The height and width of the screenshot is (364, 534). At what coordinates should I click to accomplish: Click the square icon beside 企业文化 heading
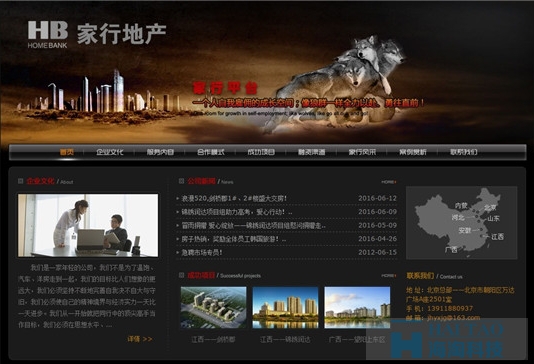pos(20,181)
